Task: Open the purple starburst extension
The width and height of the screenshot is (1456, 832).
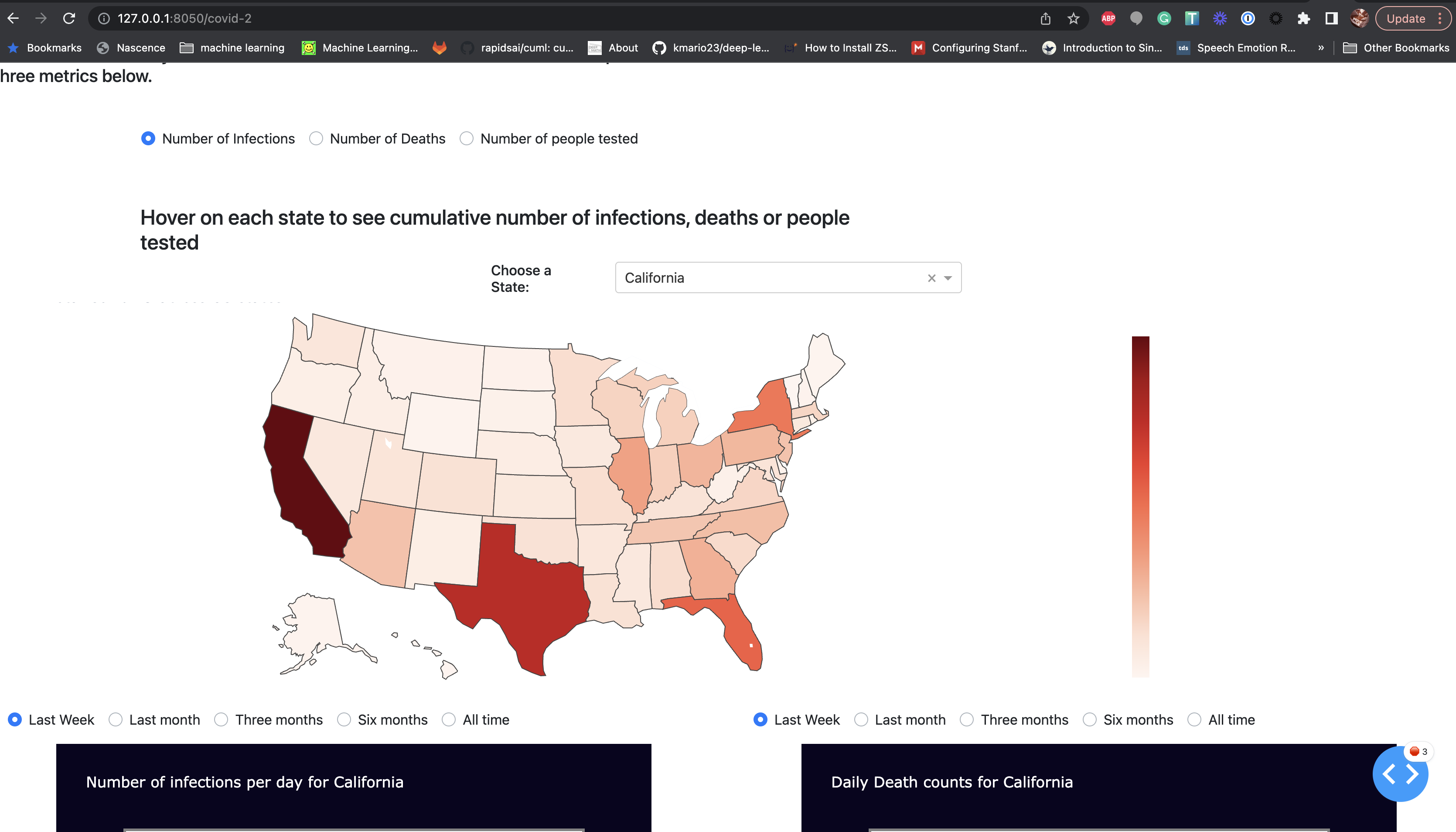Action: [x=1220, y=18]
